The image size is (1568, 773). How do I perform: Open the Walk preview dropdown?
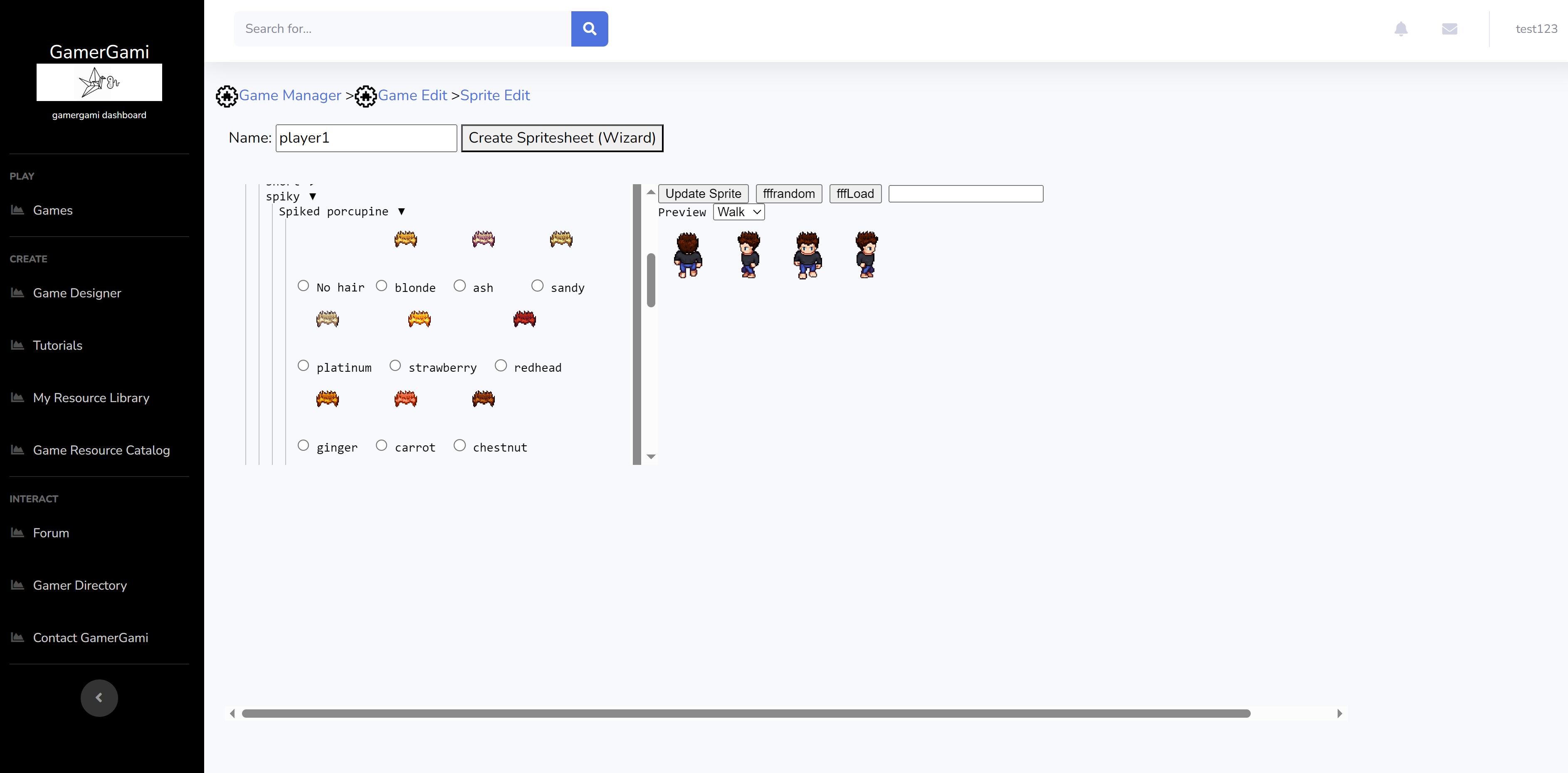pyautogui.click(x=738, y=212)
